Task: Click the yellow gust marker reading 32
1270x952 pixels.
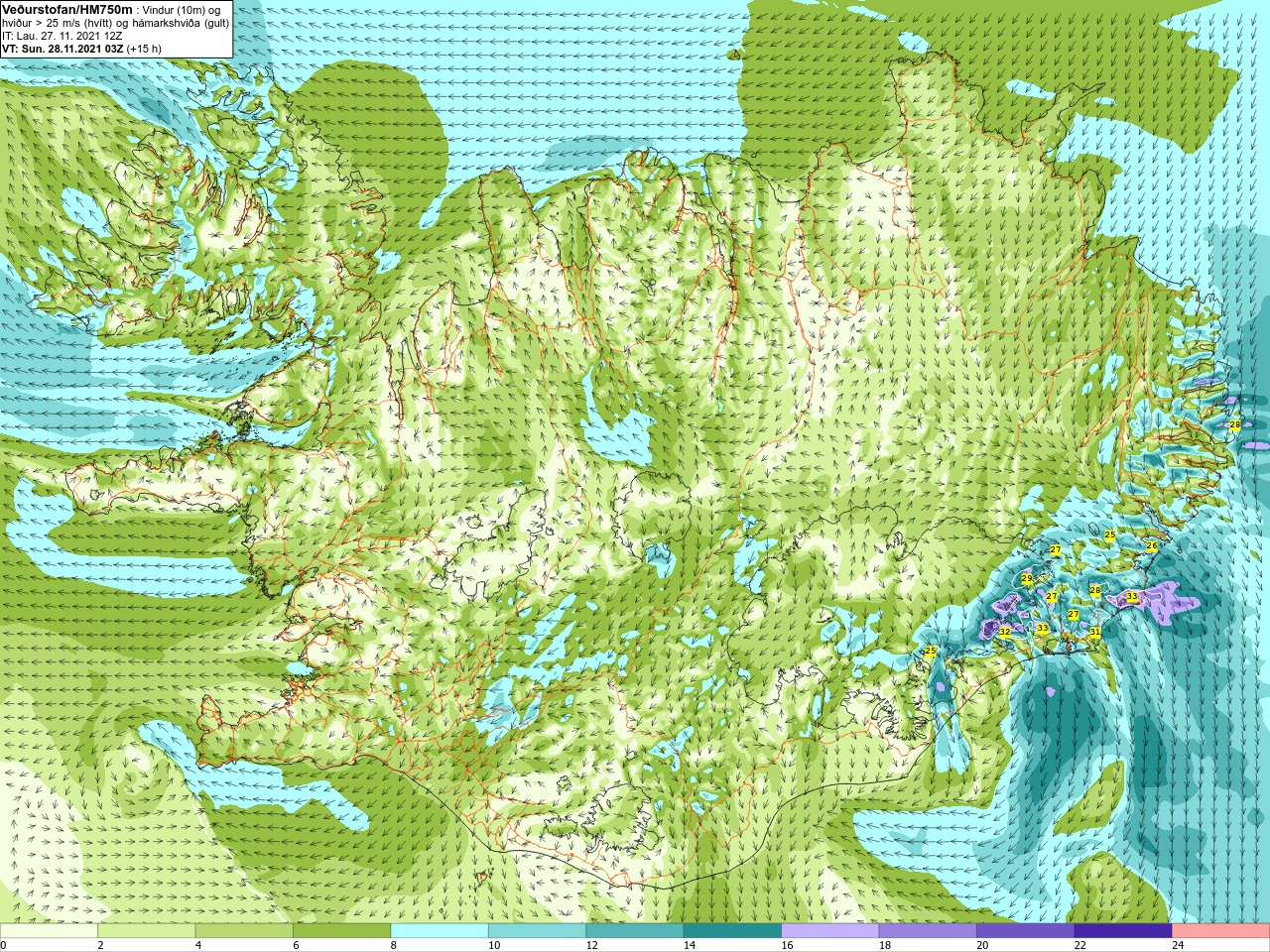Action: (1004, 632)
